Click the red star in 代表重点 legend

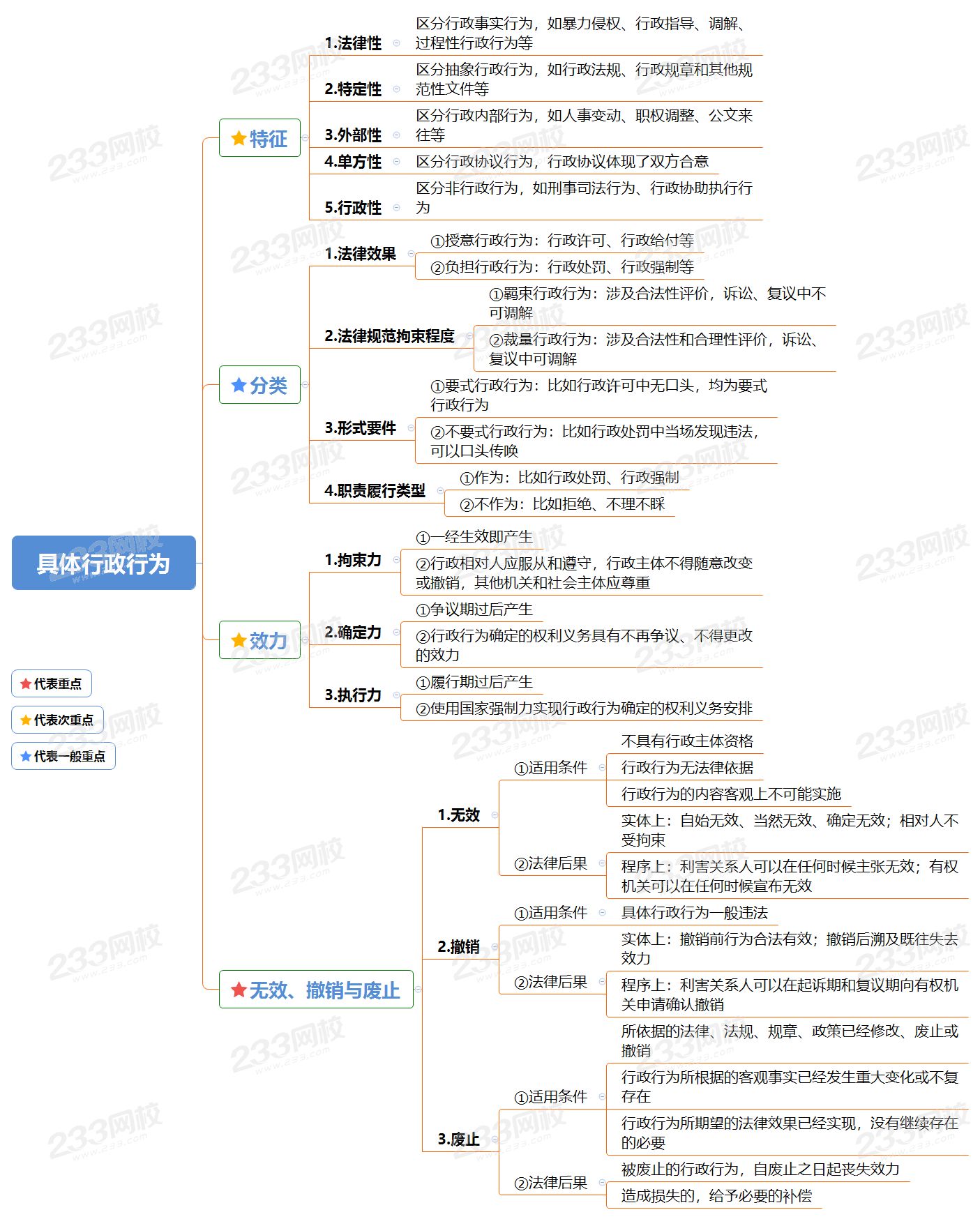pos(26,684)
